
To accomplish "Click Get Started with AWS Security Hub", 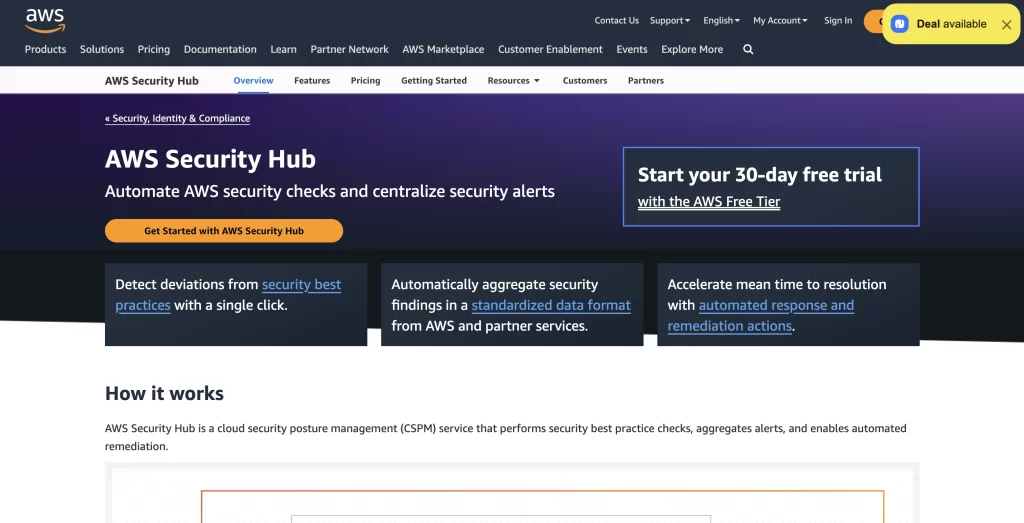I will click(224, 230).
